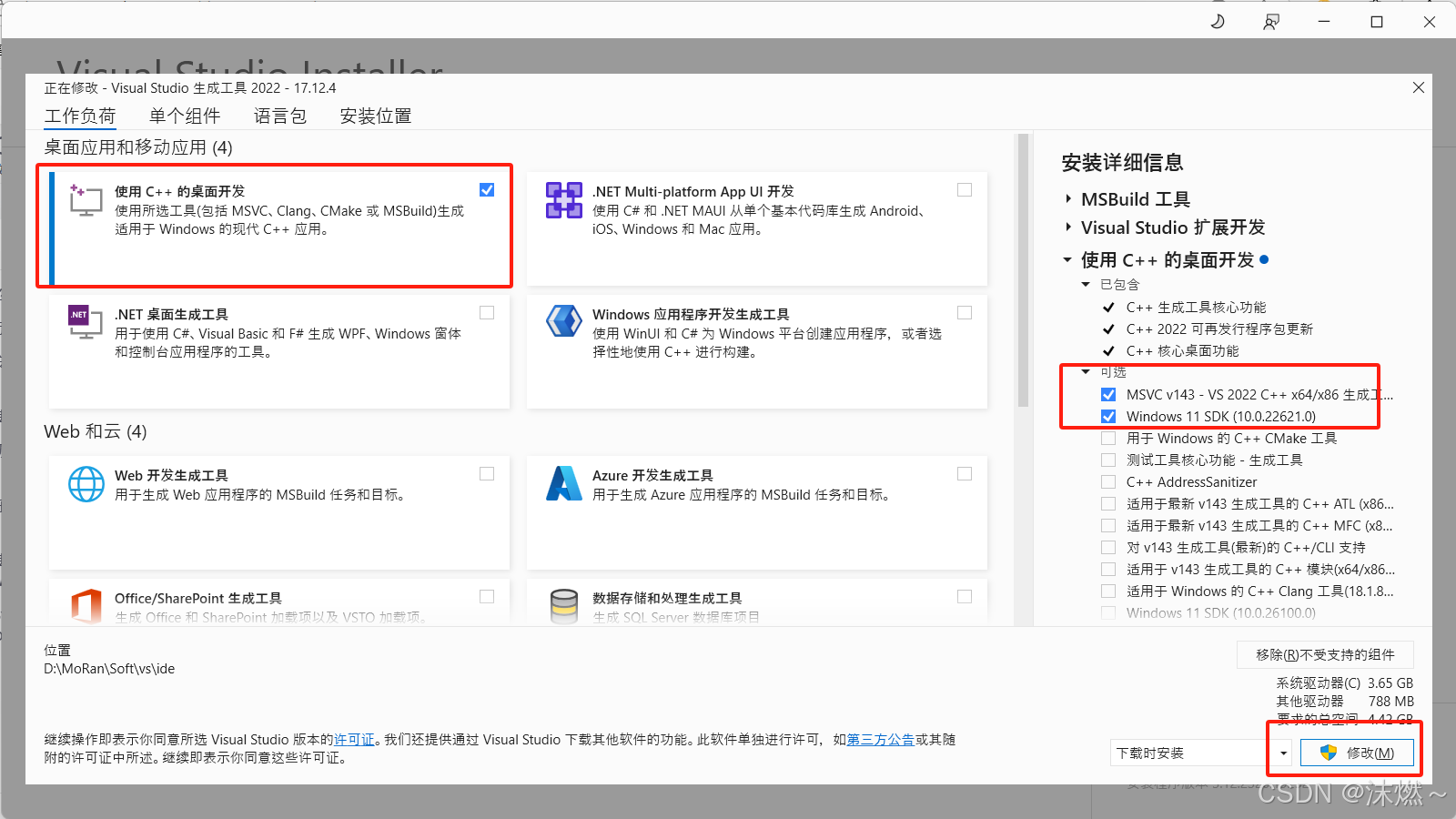
Task: Check the Windows 应用程序开发生成工具 checkbox
Action: click(x=965, y=312)
